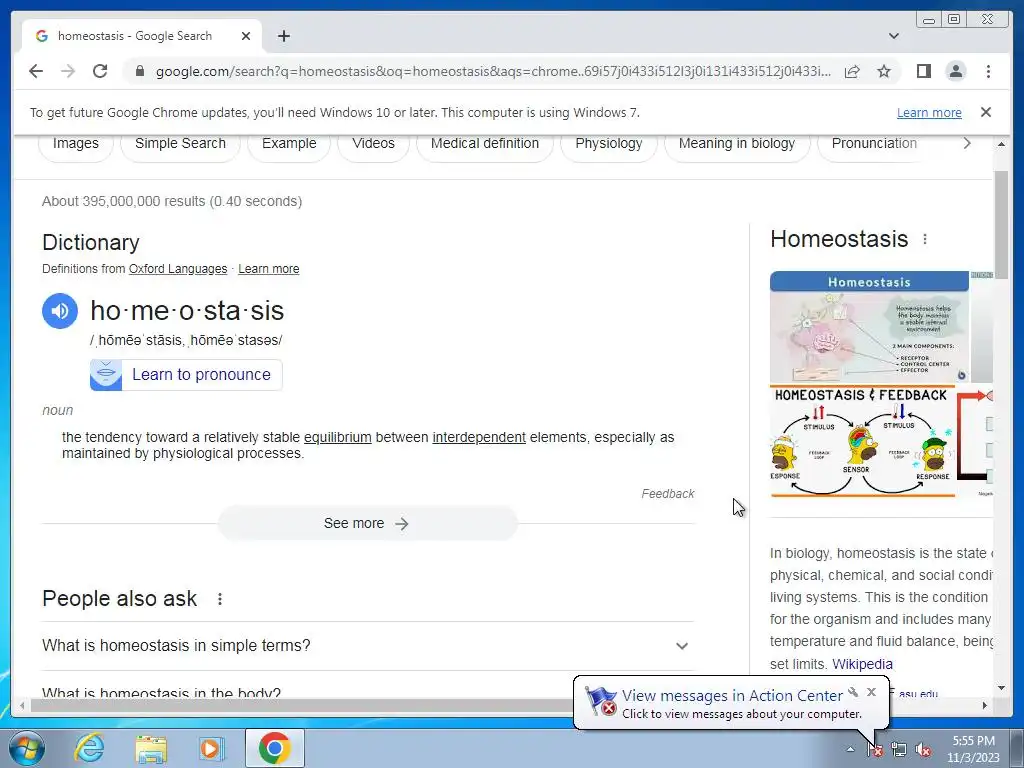Image resolution: width=1024 pixels, height=768 pixels.
Task: Open the Chrome side panel
Action: click(923, 71)
